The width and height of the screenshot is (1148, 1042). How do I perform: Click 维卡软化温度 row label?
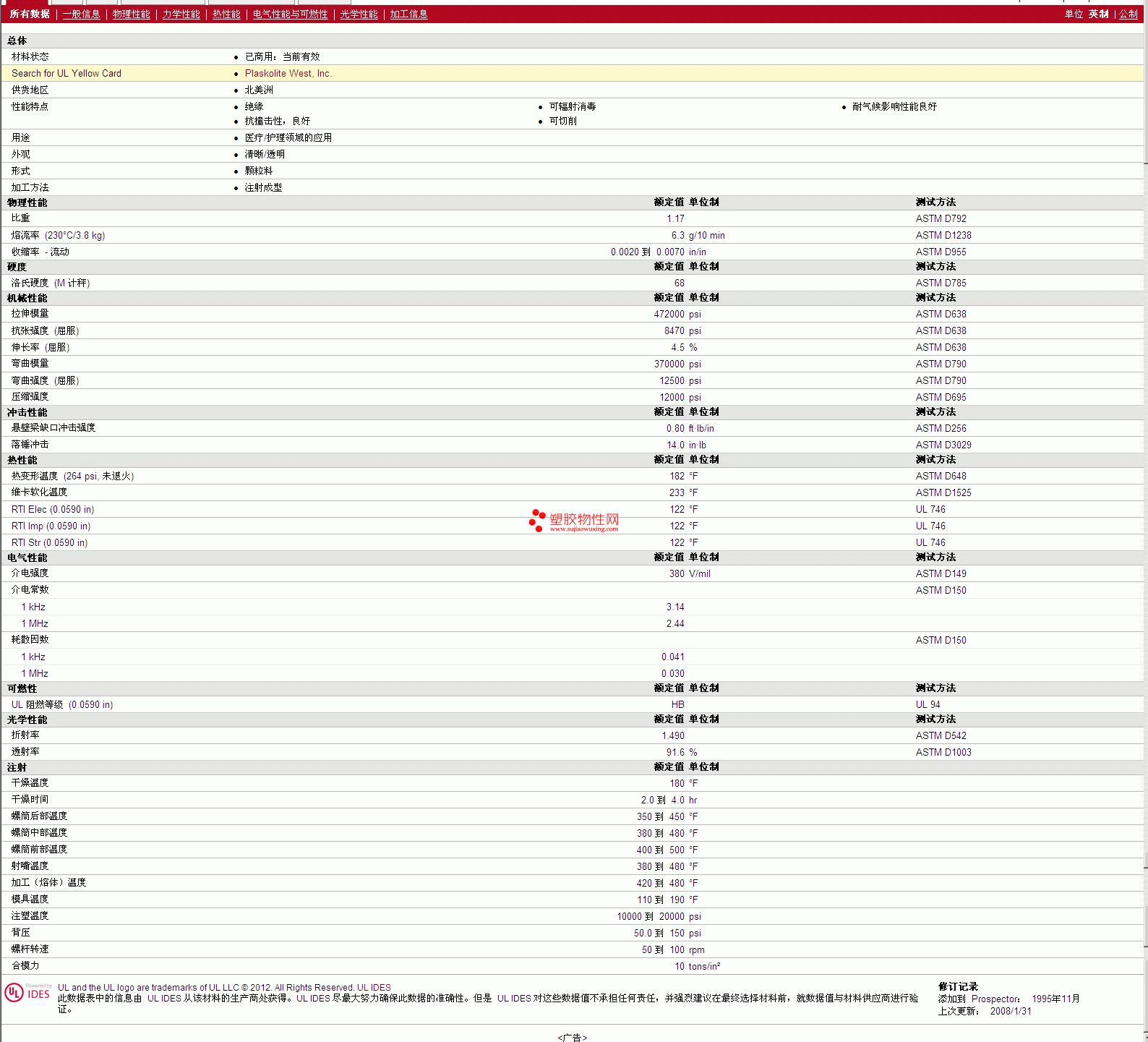point(39,492)
